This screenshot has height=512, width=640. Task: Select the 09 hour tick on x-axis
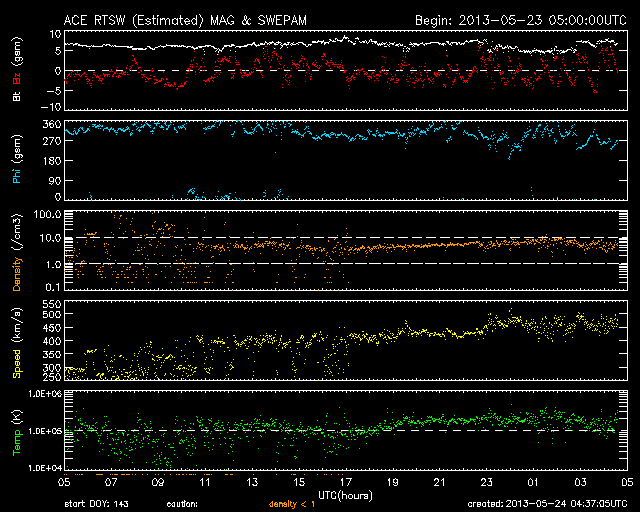pos(157,482)
